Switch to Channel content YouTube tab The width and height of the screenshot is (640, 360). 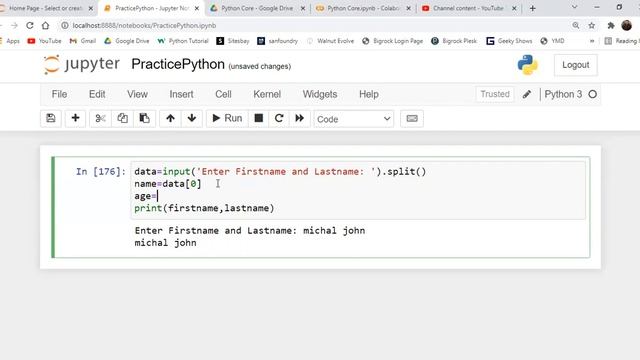(x=468, y=8)
